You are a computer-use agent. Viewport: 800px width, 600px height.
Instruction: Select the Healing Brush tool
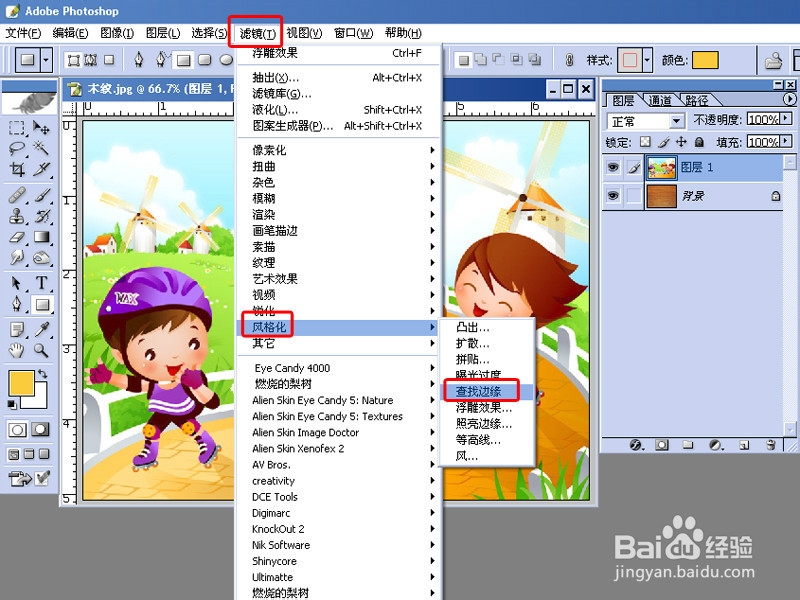click(x=17, y=195)
